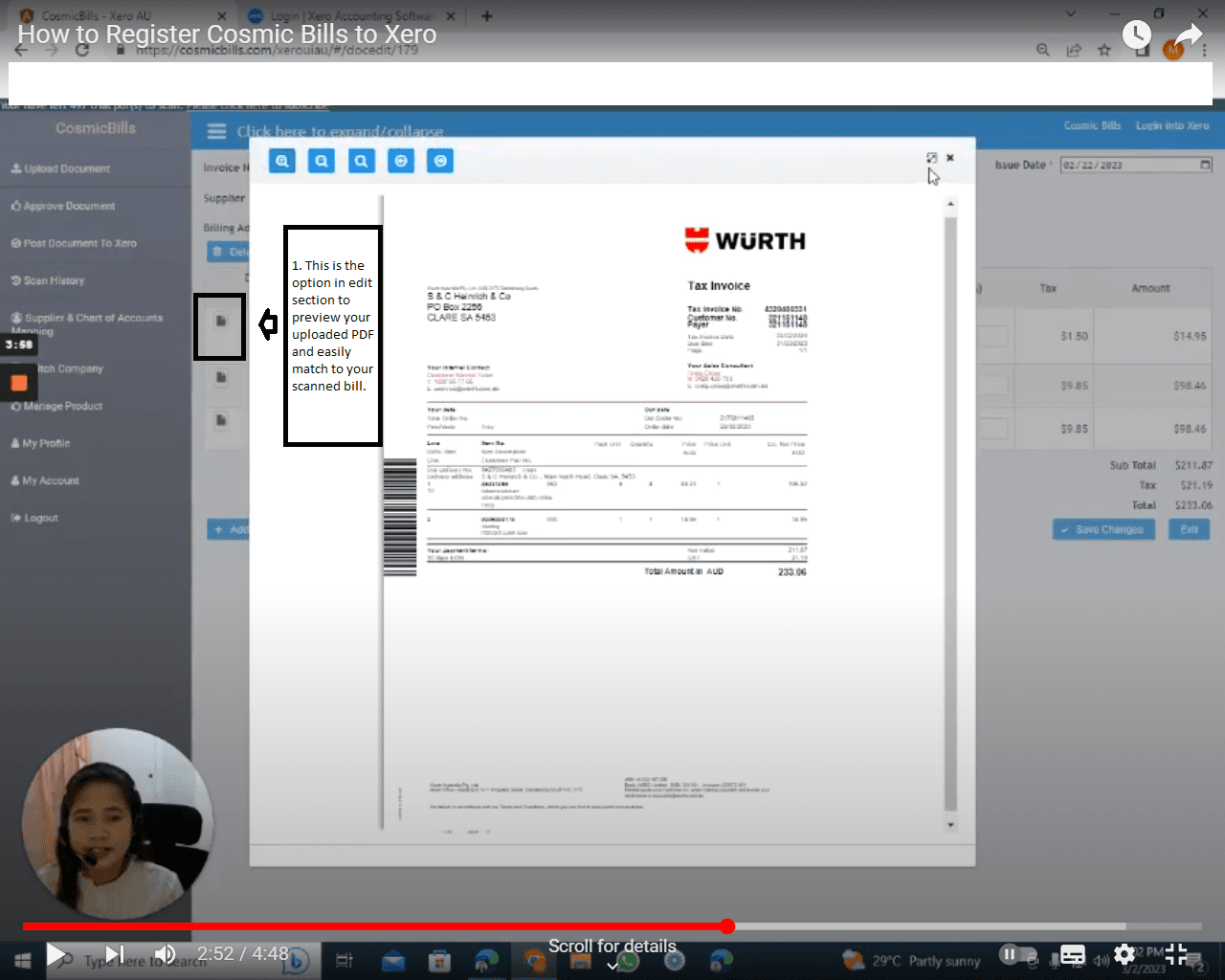Open the Chrome tab search dropdown

pyautogui.click(x=1071, y=14)
